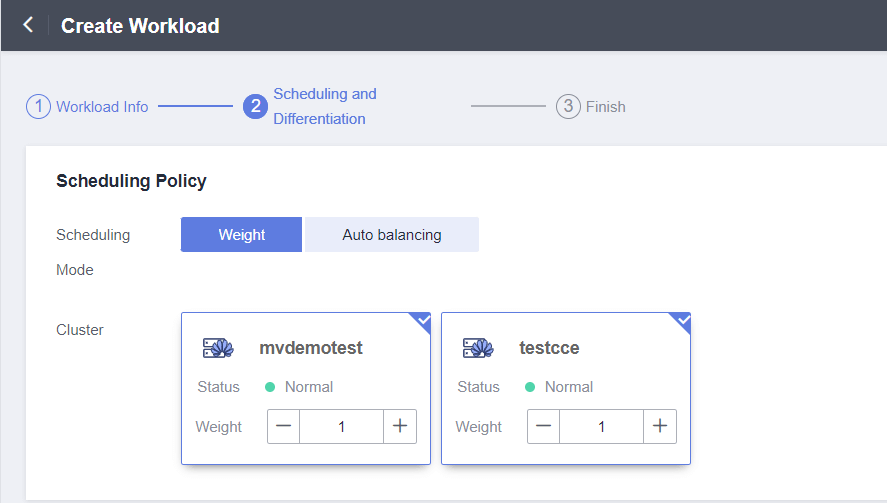The width and height of the screenshot is (887, 503).
Task: Switch to Auto balancing scheduling mode
Action: tap(392, 235)
